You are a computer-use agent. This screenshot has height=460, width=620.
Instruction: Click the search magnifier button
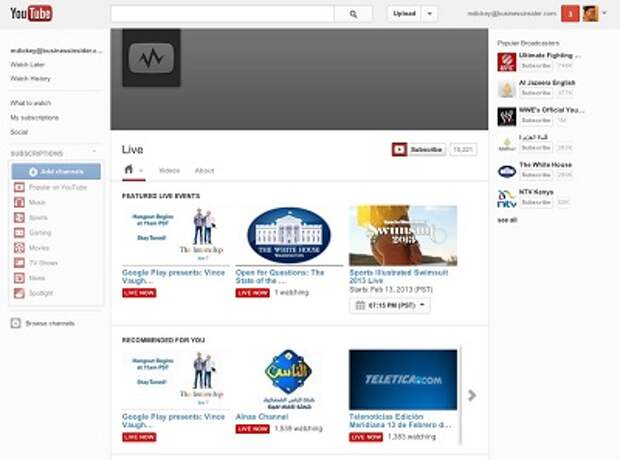pyautogui.click(x=353, y=14)
